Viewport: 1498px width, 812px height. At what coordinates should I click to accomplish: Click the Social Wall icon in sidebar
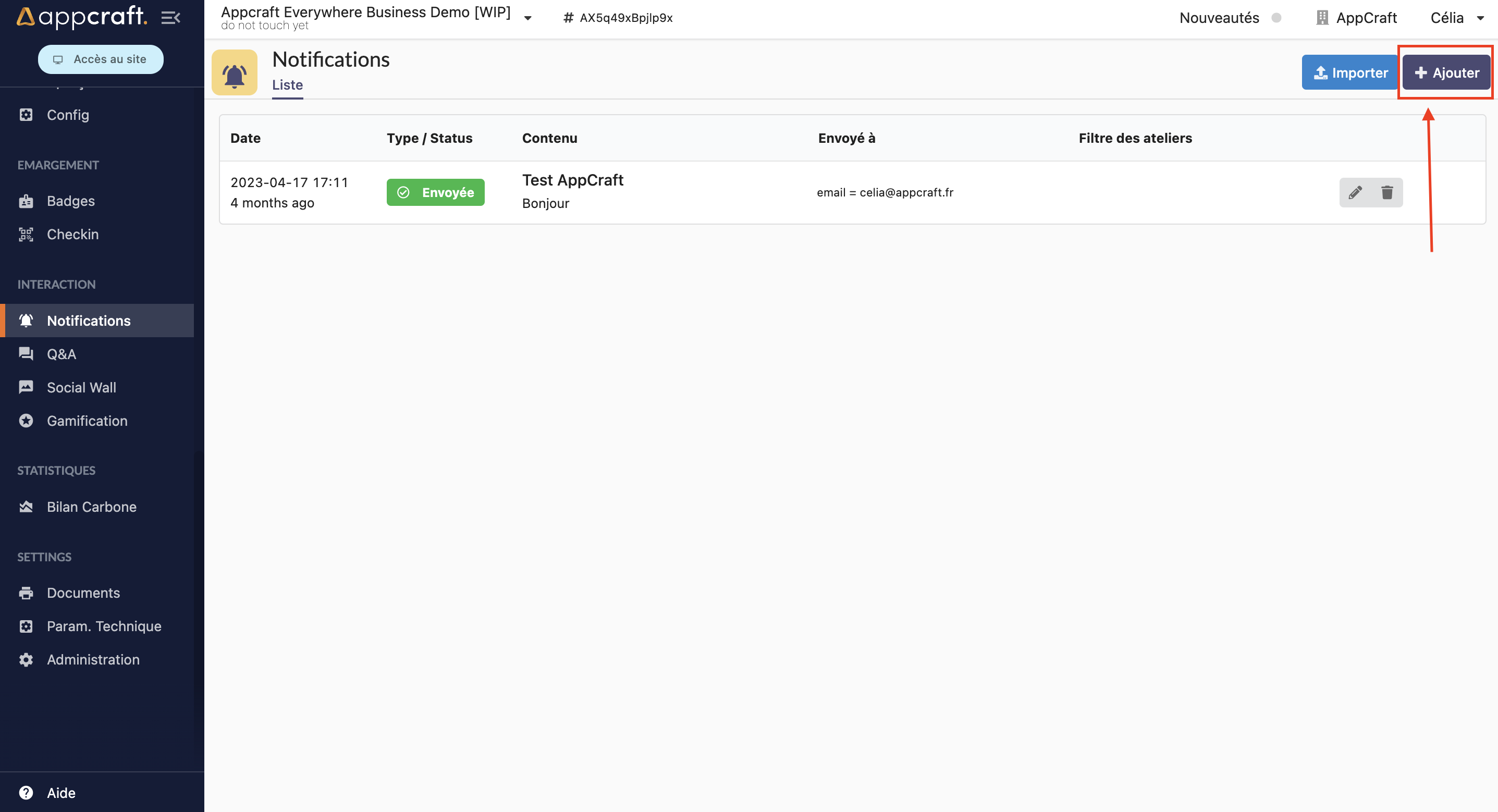(25, 387)
